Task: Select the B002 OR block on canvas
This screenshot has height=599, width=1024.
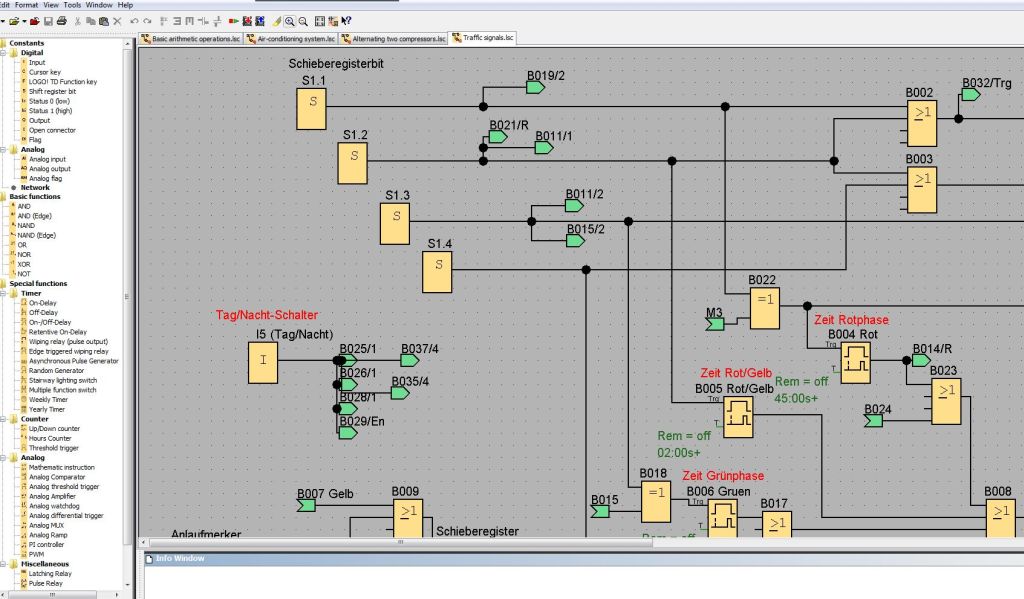Action: point(921,123)
